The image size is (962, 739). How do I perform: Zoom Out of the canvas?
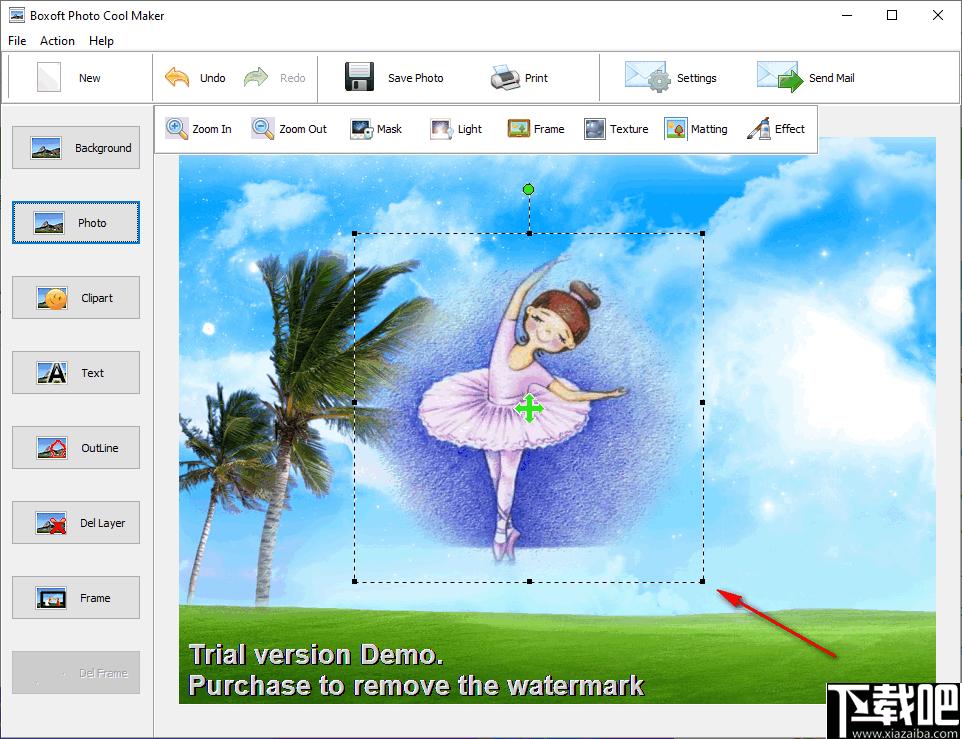click(x=289, y=129)
